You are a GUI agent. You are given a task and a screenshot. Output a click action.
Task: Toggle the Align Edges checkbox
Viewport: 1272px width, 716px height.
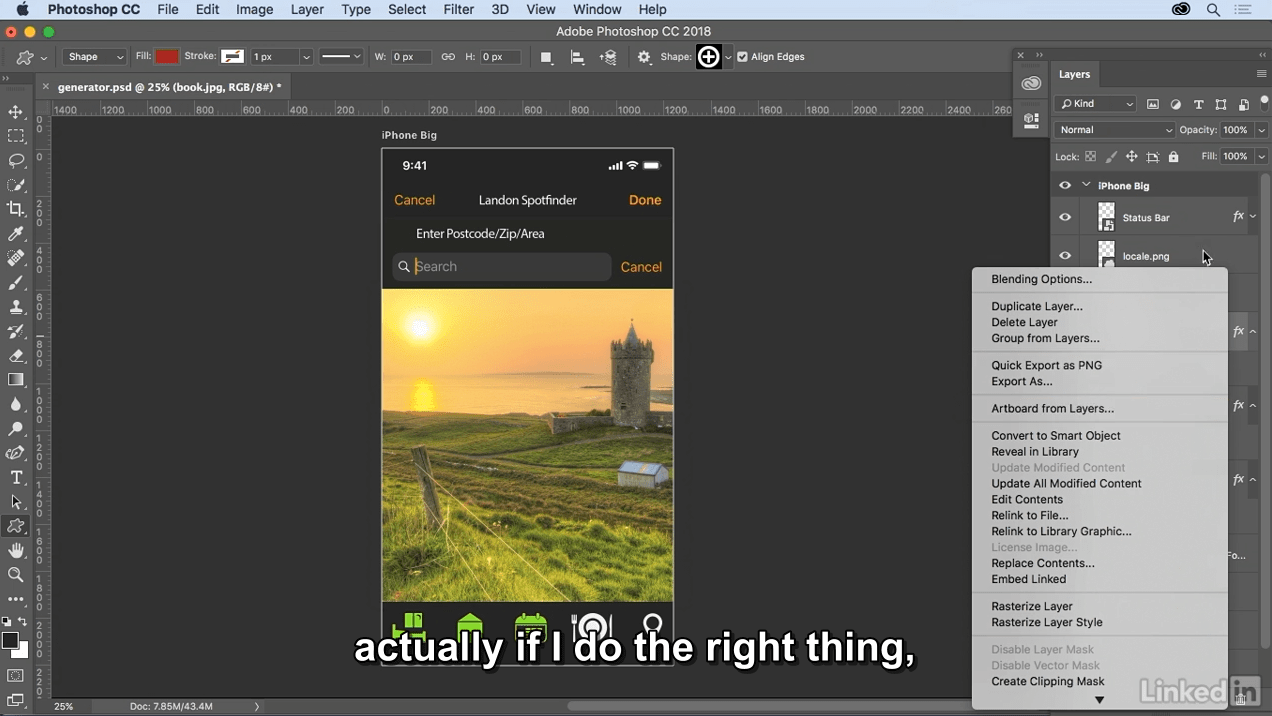pos(742,57)
